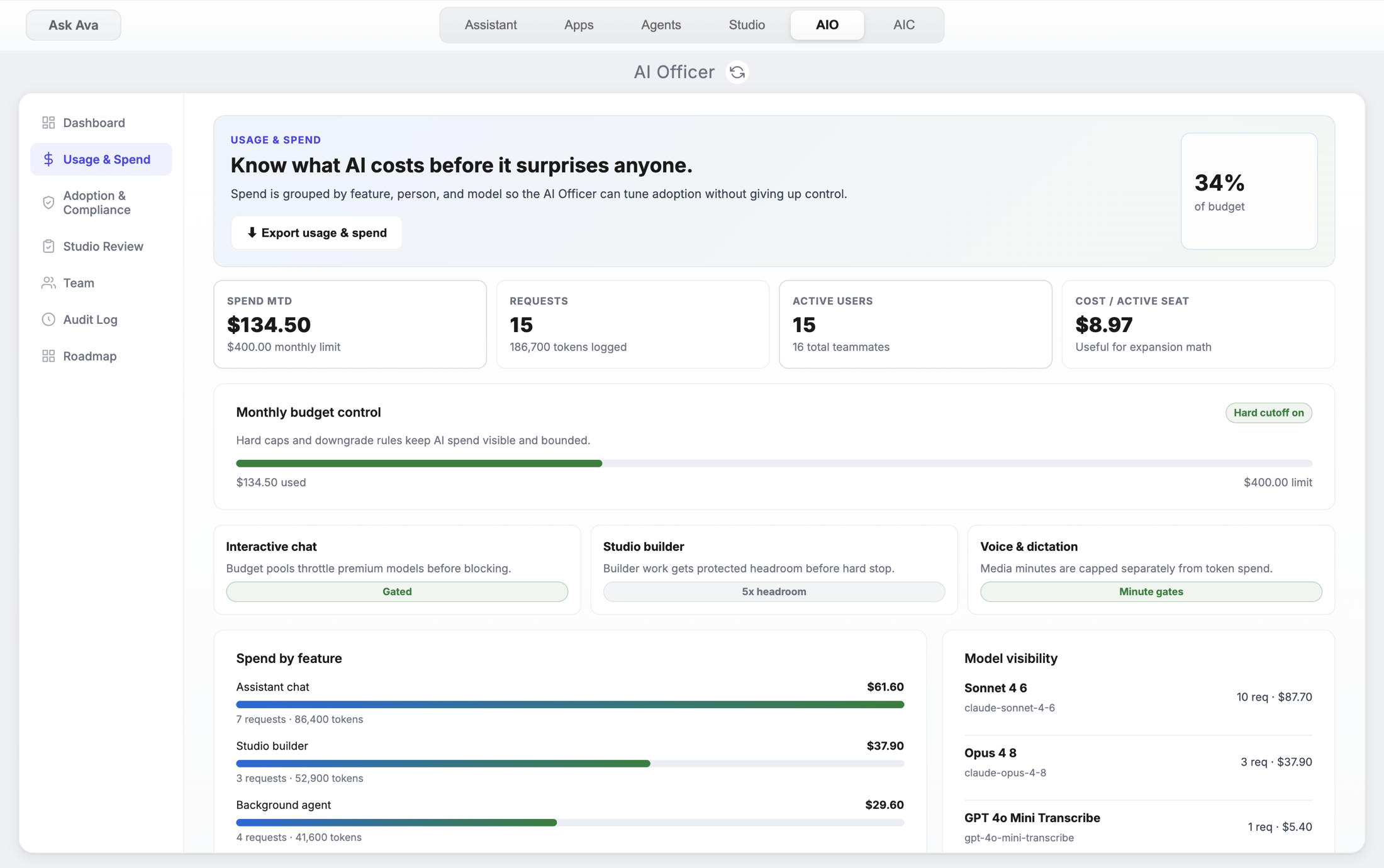Click 'claude-opus-4-8' model ID

point(1005,772)
